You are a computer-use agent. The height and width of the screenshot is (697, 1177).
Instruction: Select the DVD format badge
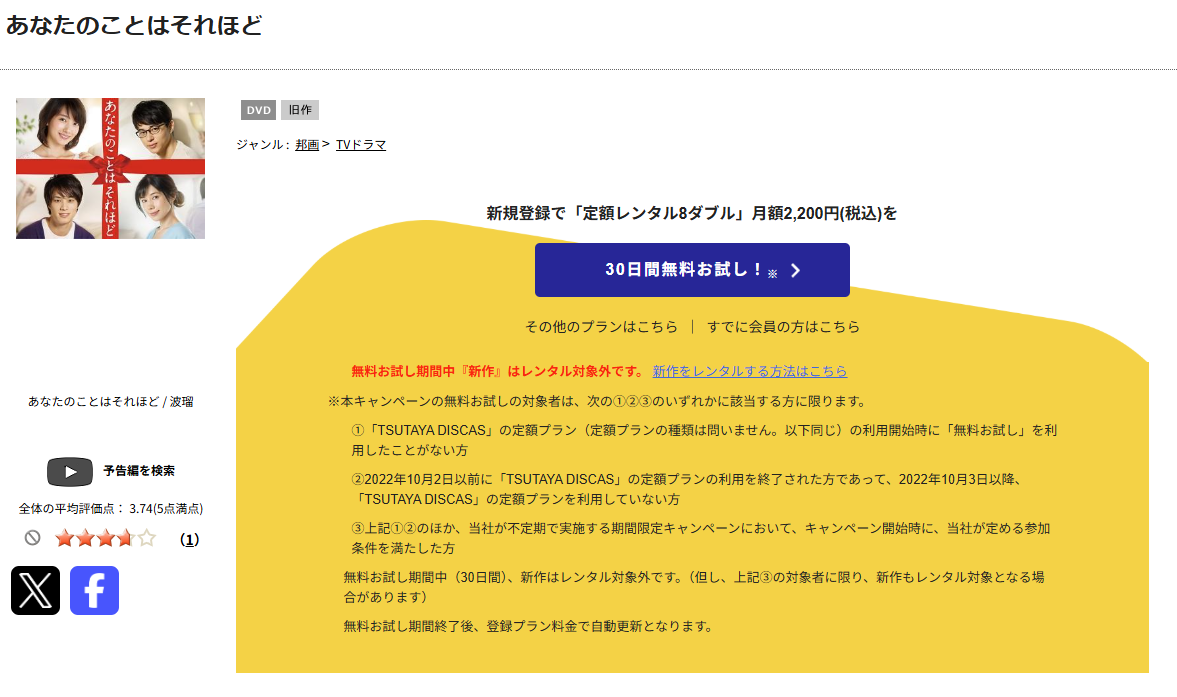click(x=258, y=110)
